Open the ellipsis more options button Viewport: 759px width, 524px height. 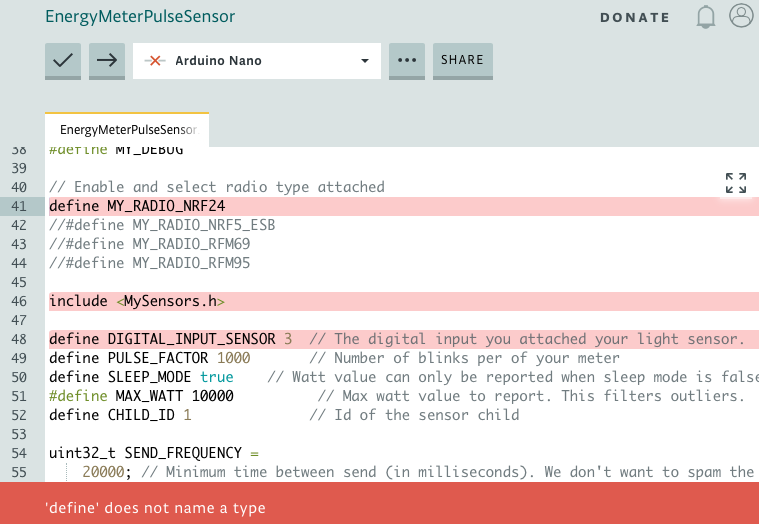[406, 60]
